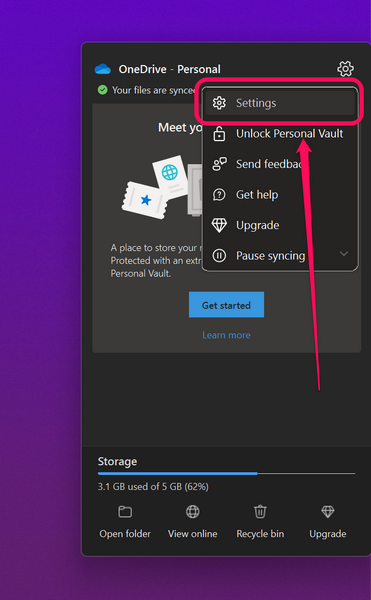Choose Upgrade in the gear menu

[280, 225]
